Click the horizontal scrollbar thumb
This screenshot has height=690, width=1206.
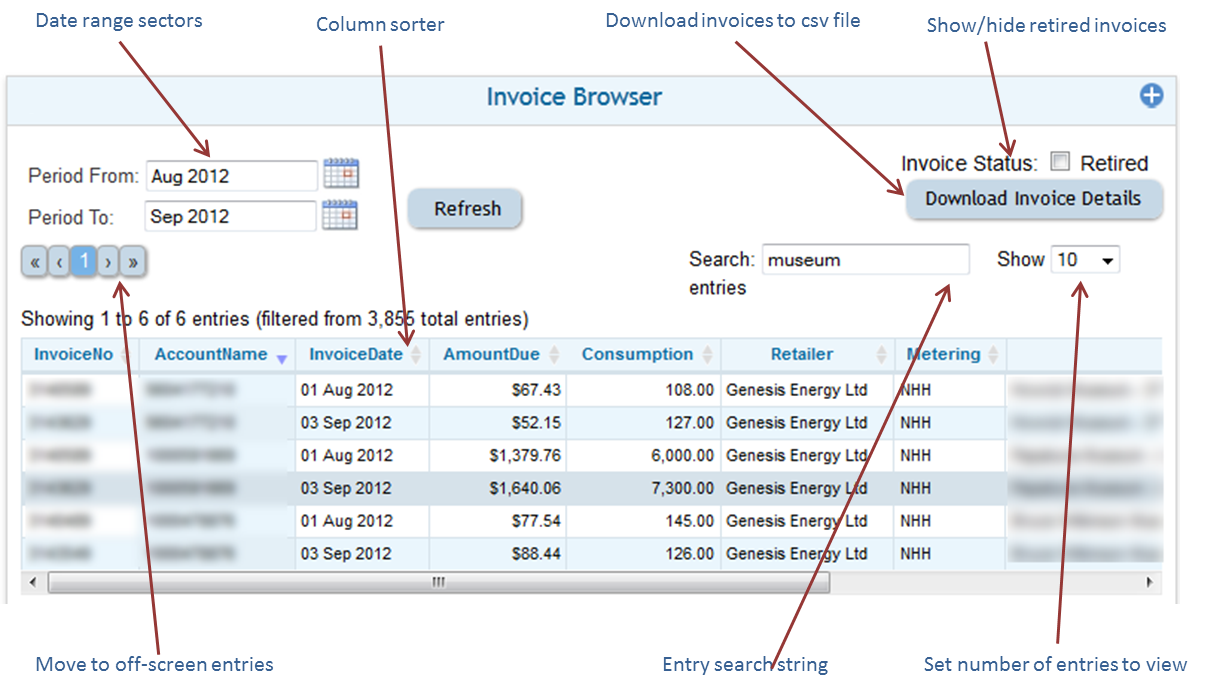point(438,582)
